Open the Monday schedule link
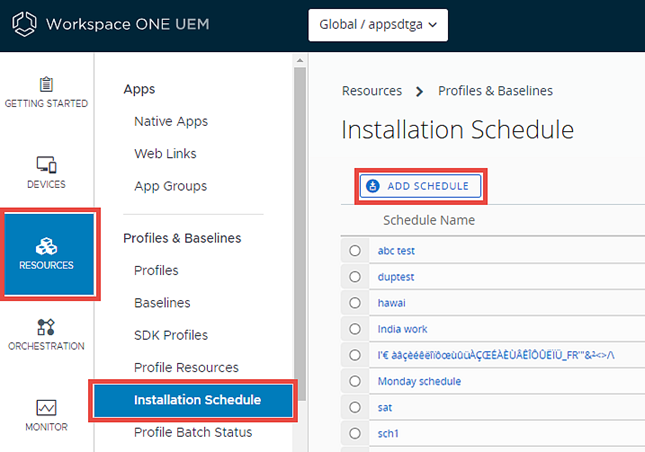645x452 pixels. tap(419, 381)
